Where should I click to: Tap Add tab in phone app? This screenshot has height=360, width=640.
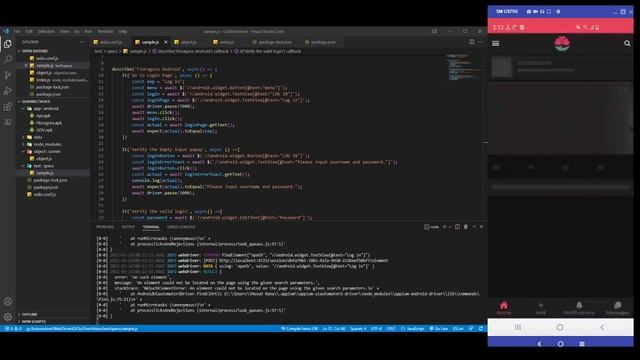(x=540, y=308)
